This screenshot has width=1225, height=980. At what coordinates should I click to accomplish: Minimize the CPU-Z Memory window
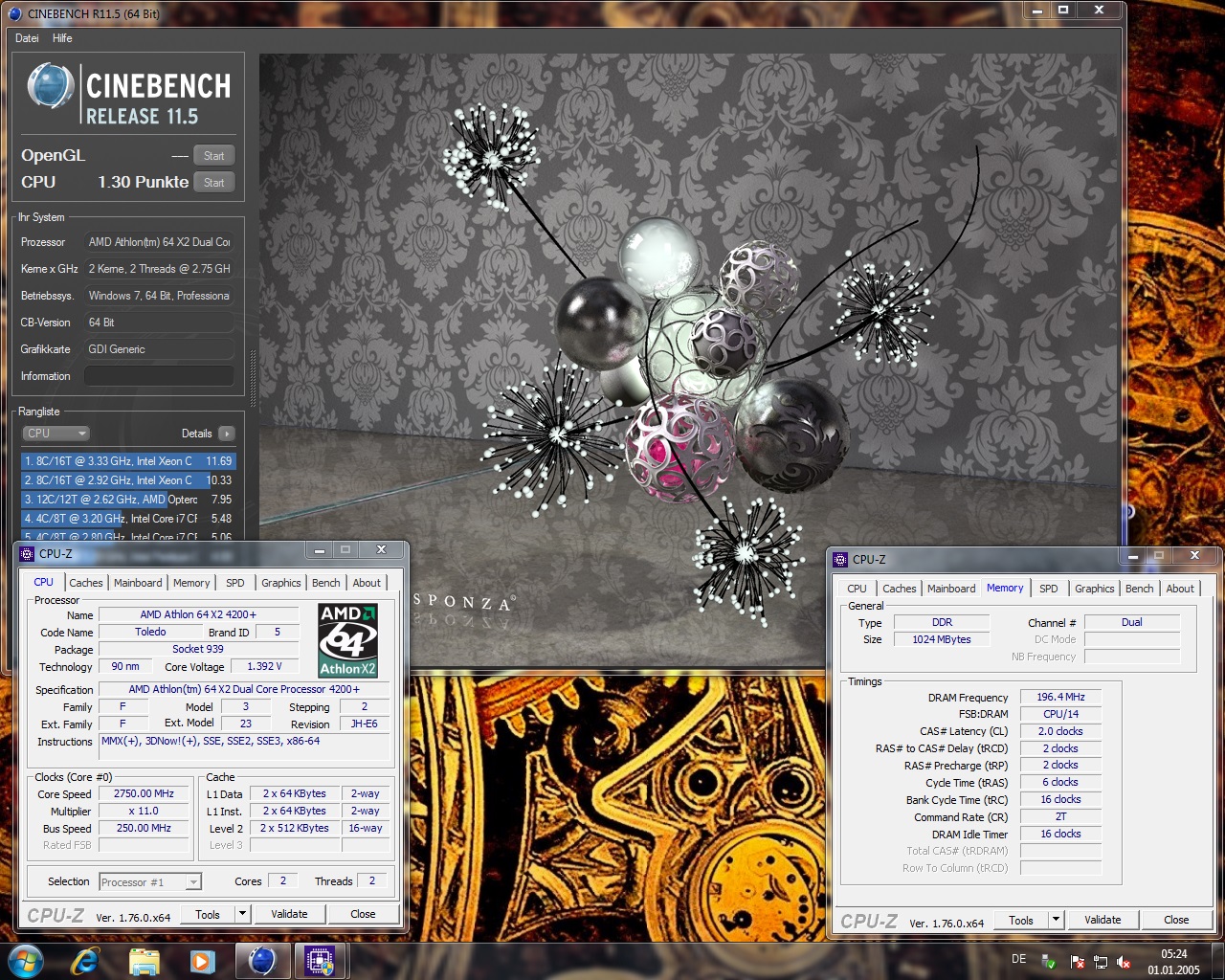1133,555
